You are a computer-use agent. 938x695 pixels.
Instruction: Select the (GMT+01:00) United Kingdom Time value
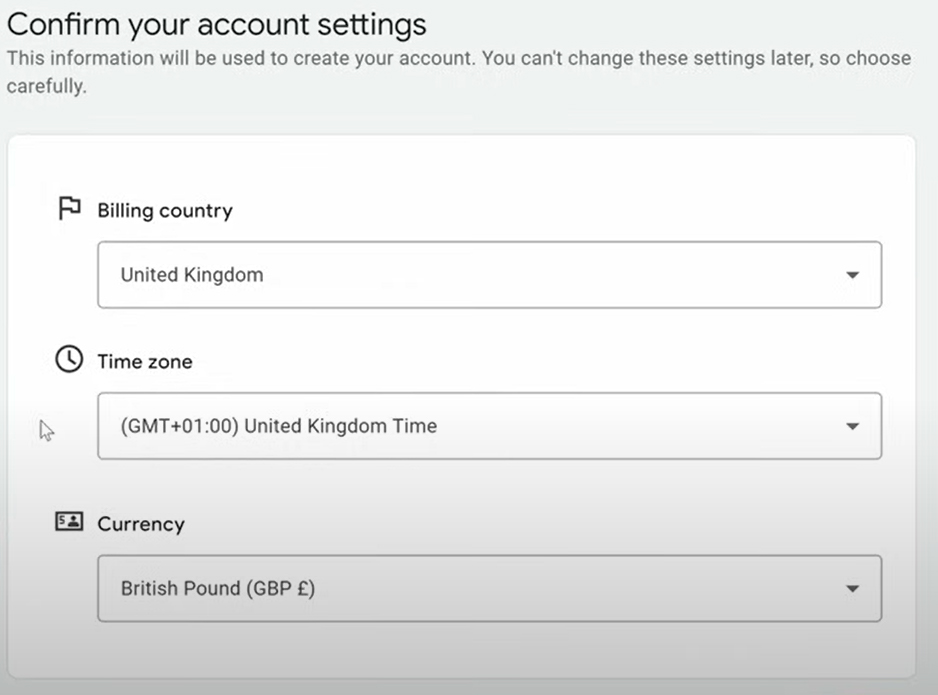pos(279,426)
